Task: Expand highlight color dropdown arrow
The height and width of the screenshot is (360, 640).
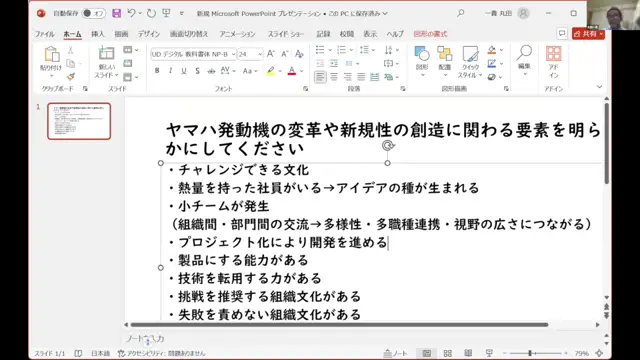Action: [280, 71]
